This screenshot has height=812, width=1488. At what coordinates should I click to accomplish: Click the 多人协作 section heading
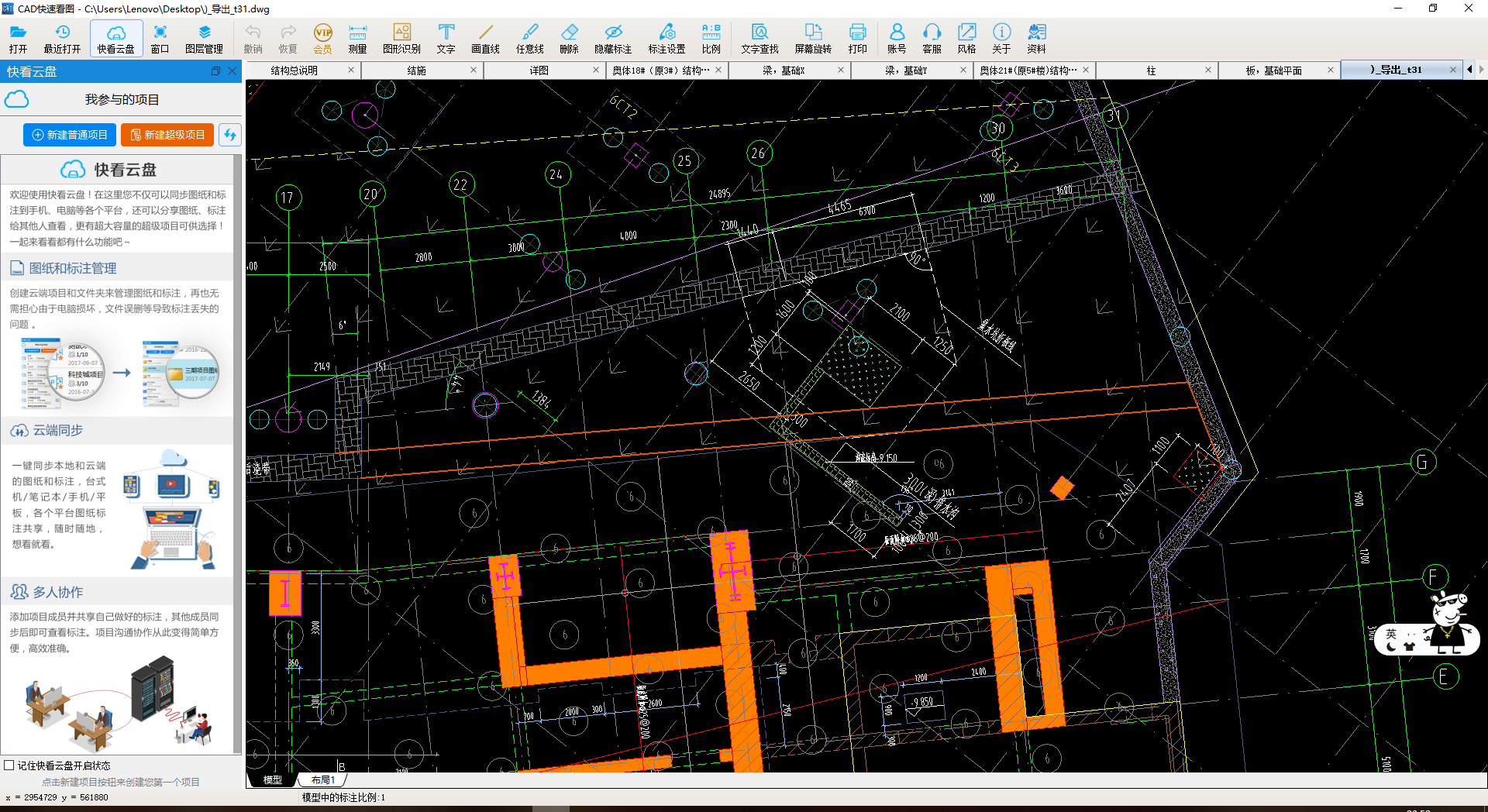pyautogui.click(x=57, y=592)
